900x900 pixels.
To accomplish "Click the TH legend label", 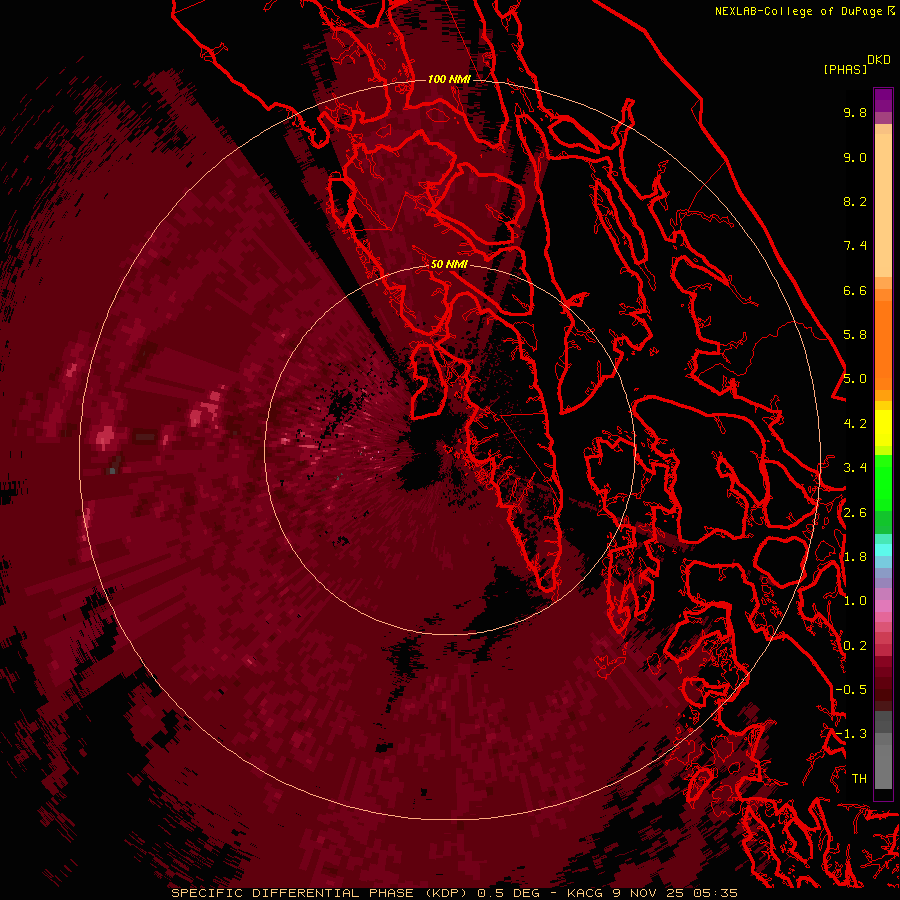I will point(859,778).
